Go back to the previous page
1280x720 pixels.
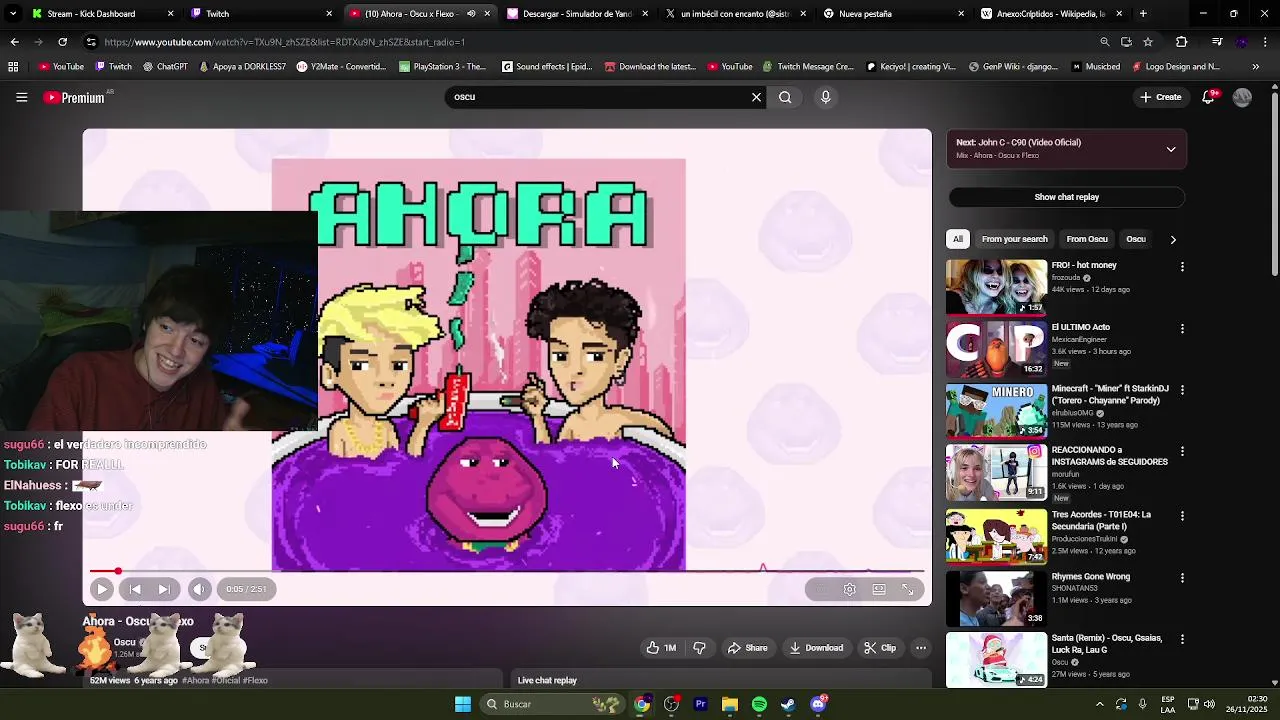pos(14,42)
